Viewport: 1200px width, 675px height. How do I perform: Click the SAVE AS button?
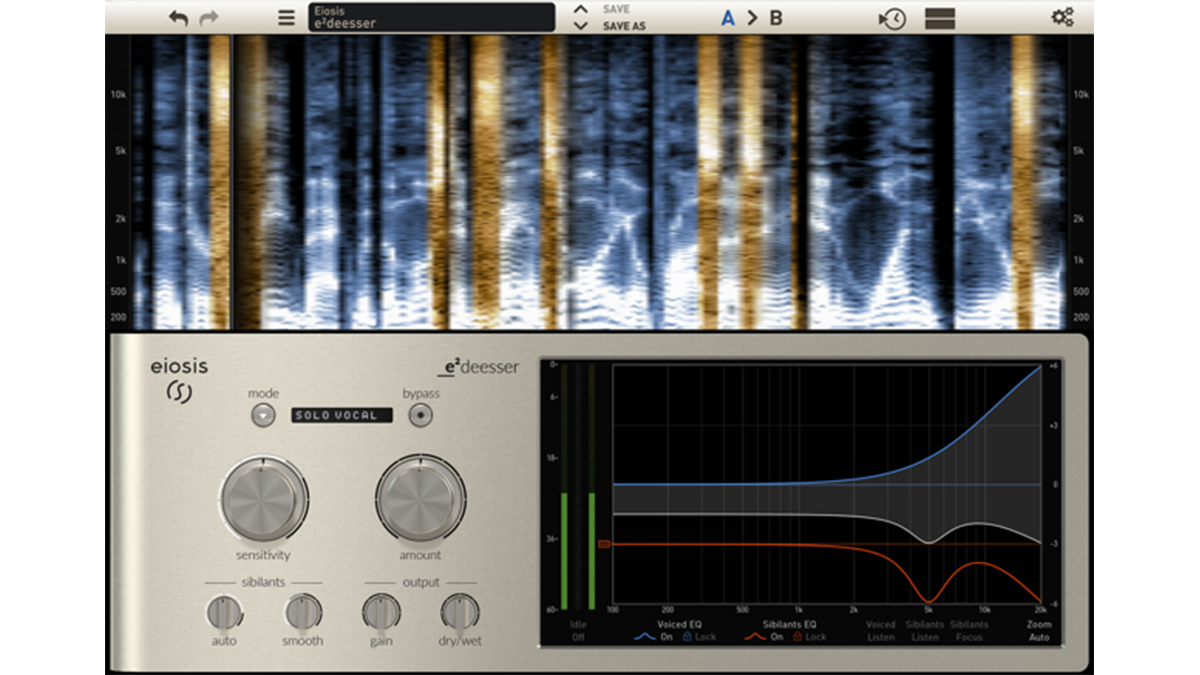point(624,26)
